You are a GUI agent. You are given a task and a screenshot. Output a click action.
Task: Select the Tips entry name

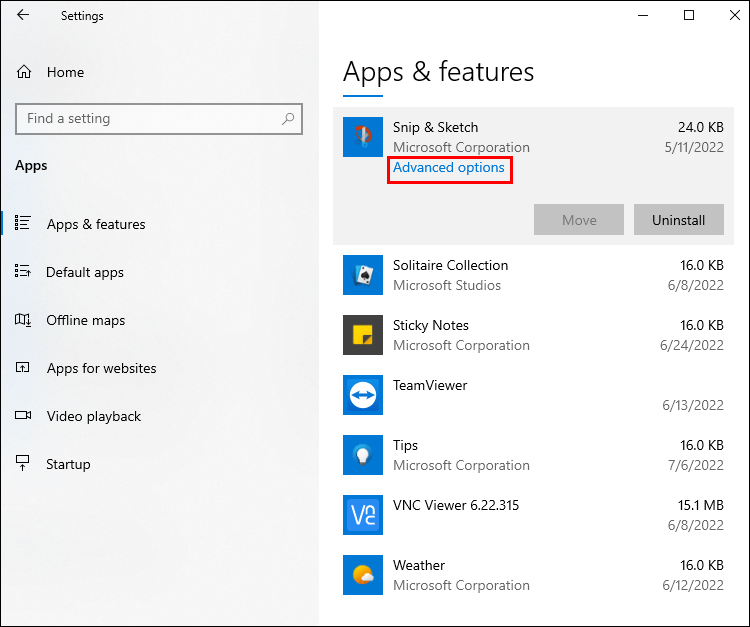[405, 445]
